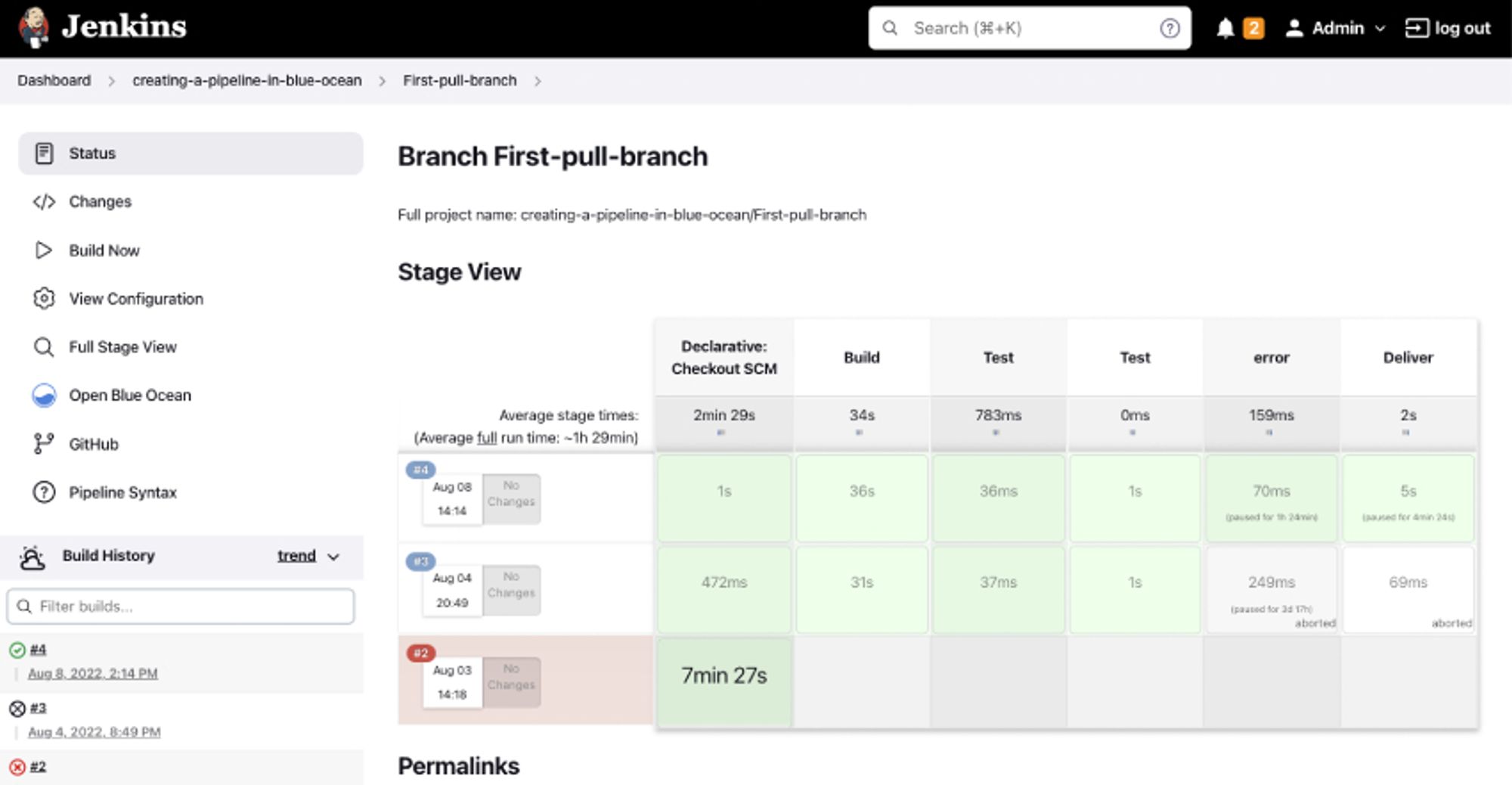
Task: Click the search help question mark icon
Action: point(1170,29)
